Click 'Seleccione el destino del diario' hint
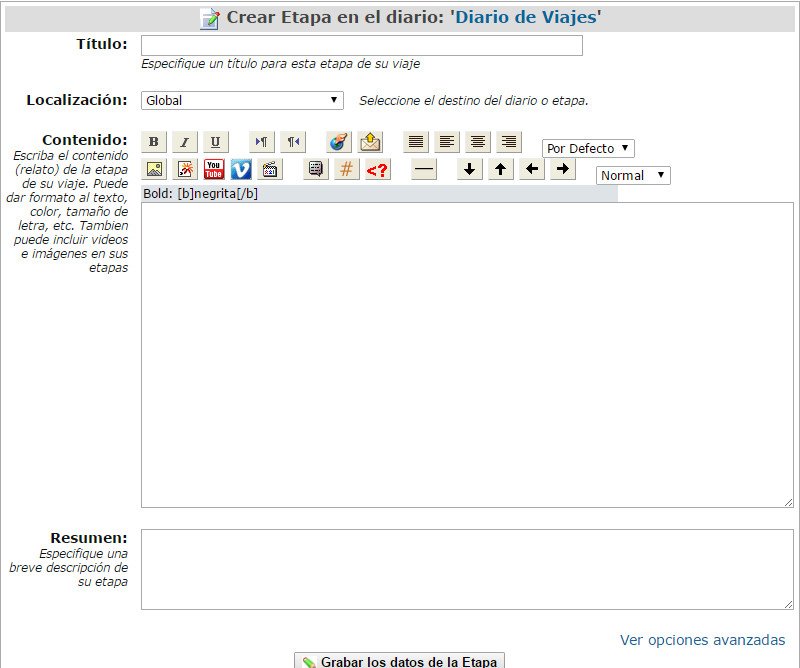 coord(474,101)
